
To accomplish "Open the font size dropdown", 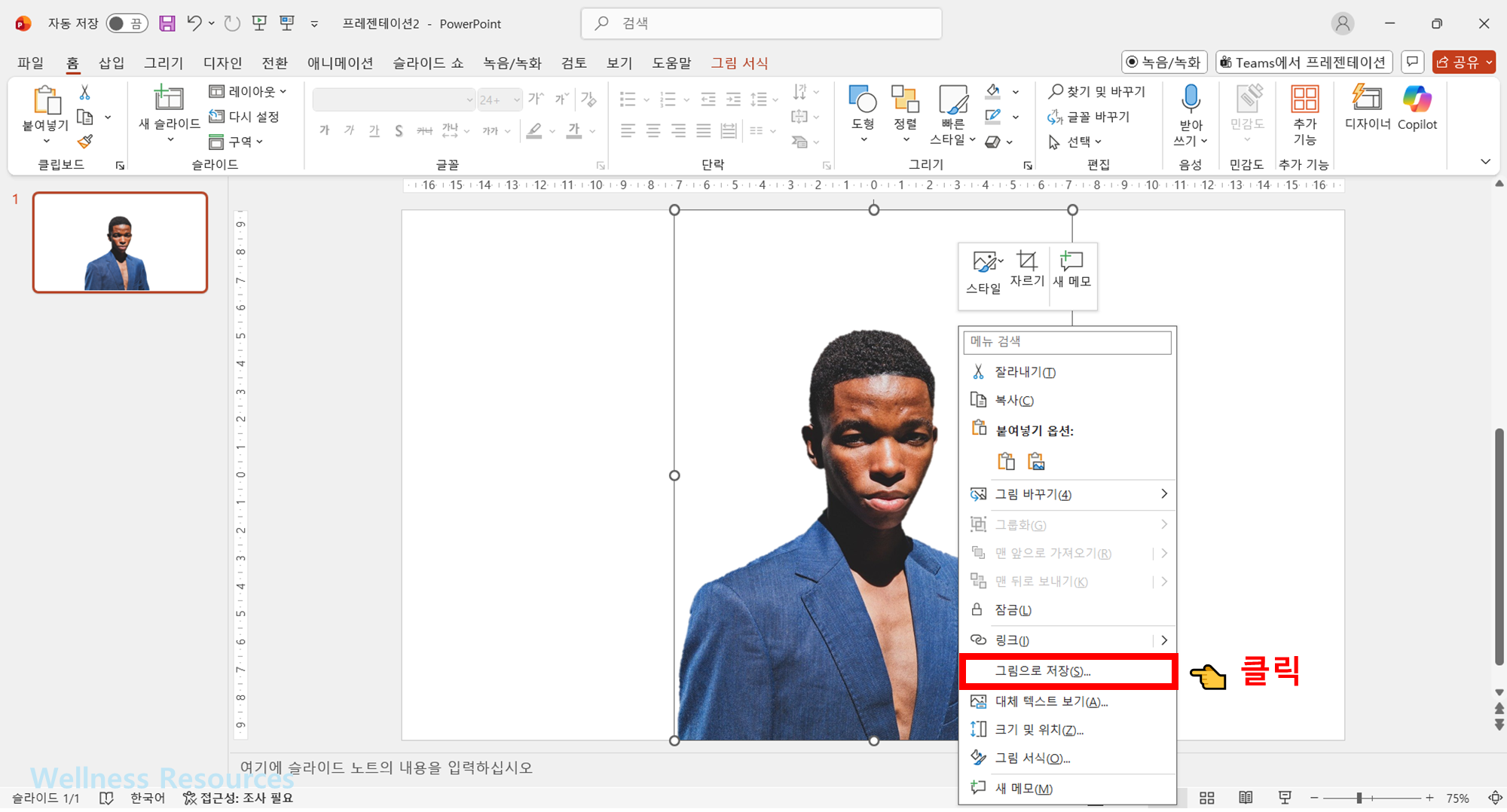I will pos(517,99).
